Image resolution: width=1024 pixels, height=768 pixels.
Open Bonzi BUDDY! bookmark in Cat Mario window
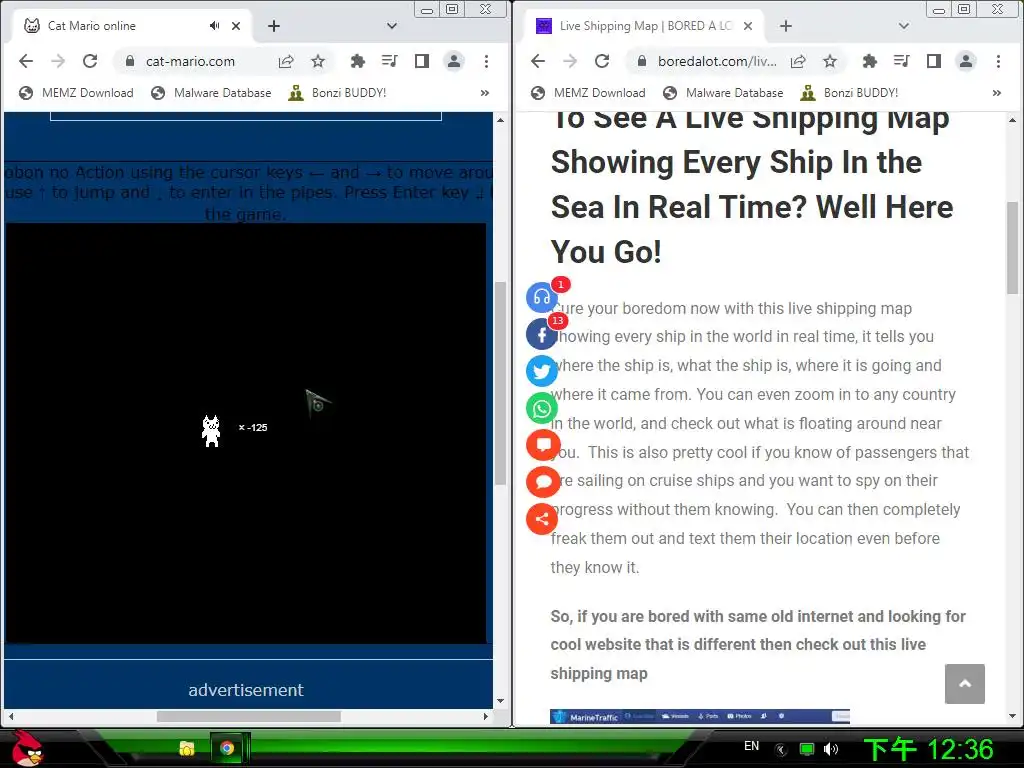click(x=338, y=93)
